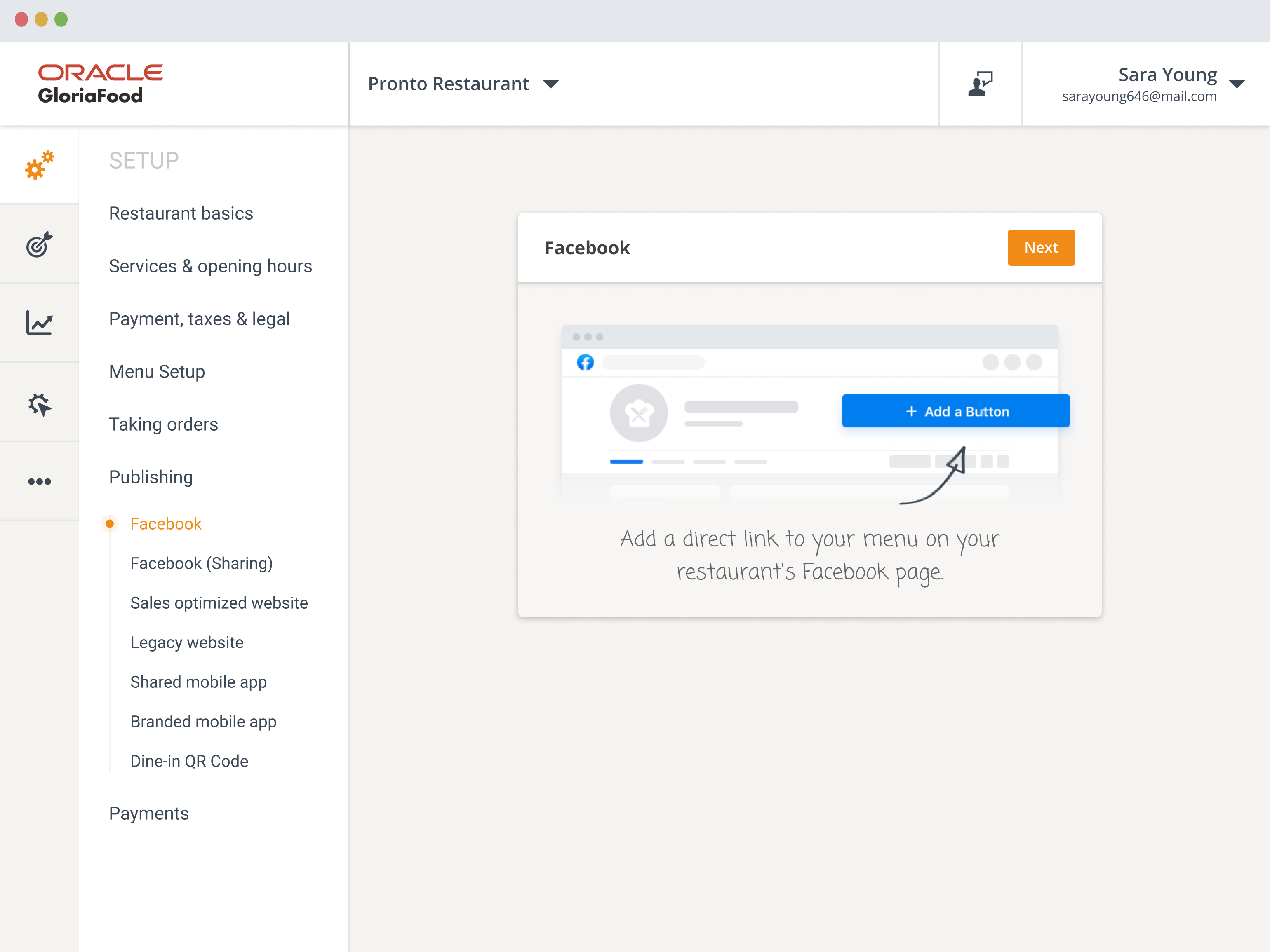Open the Sara Young account dropdown arrow
This screenshot has height=952, width=1270.
coord(1237,84)
